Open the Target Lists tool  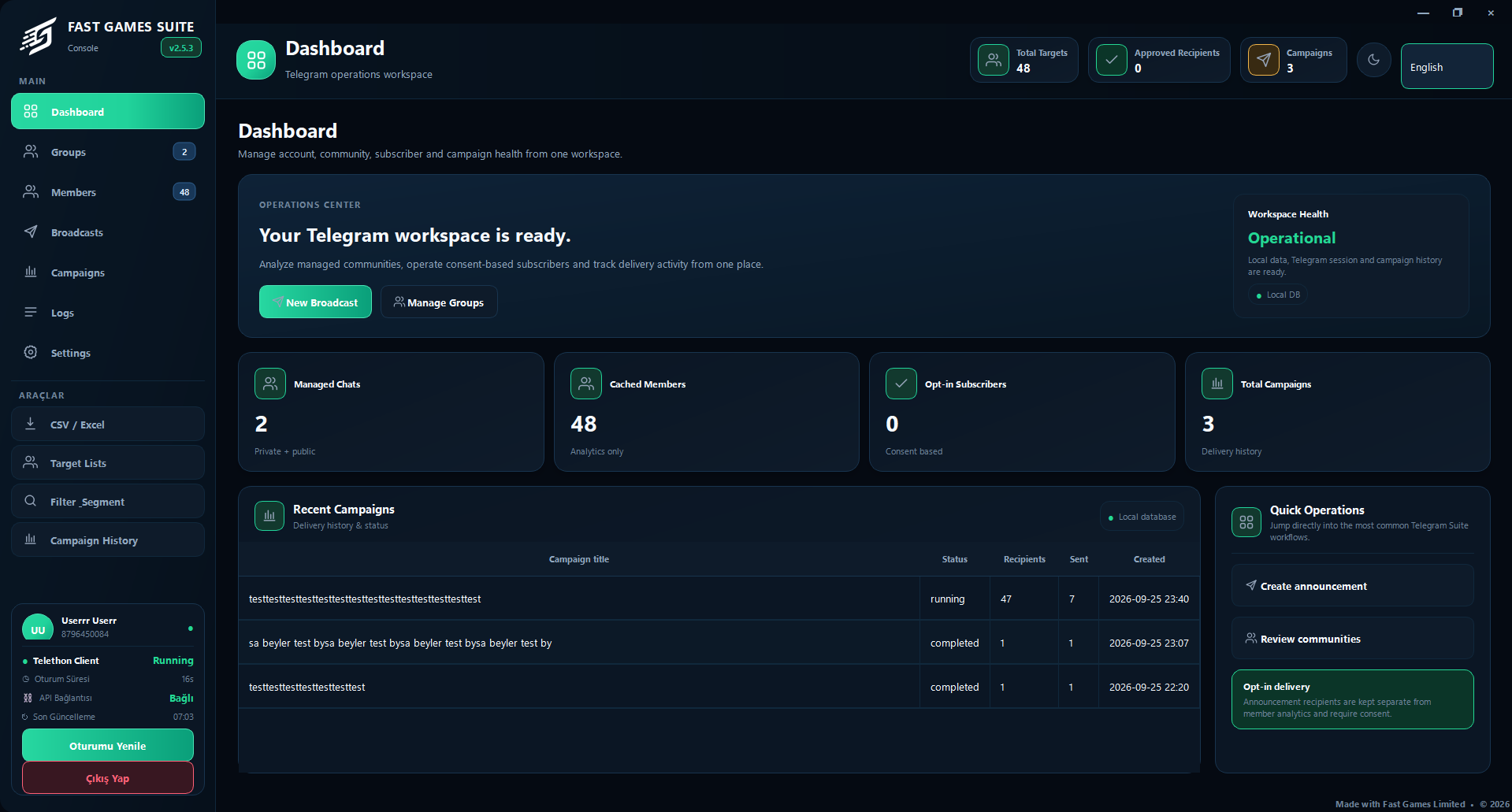[x=108, y=462]
